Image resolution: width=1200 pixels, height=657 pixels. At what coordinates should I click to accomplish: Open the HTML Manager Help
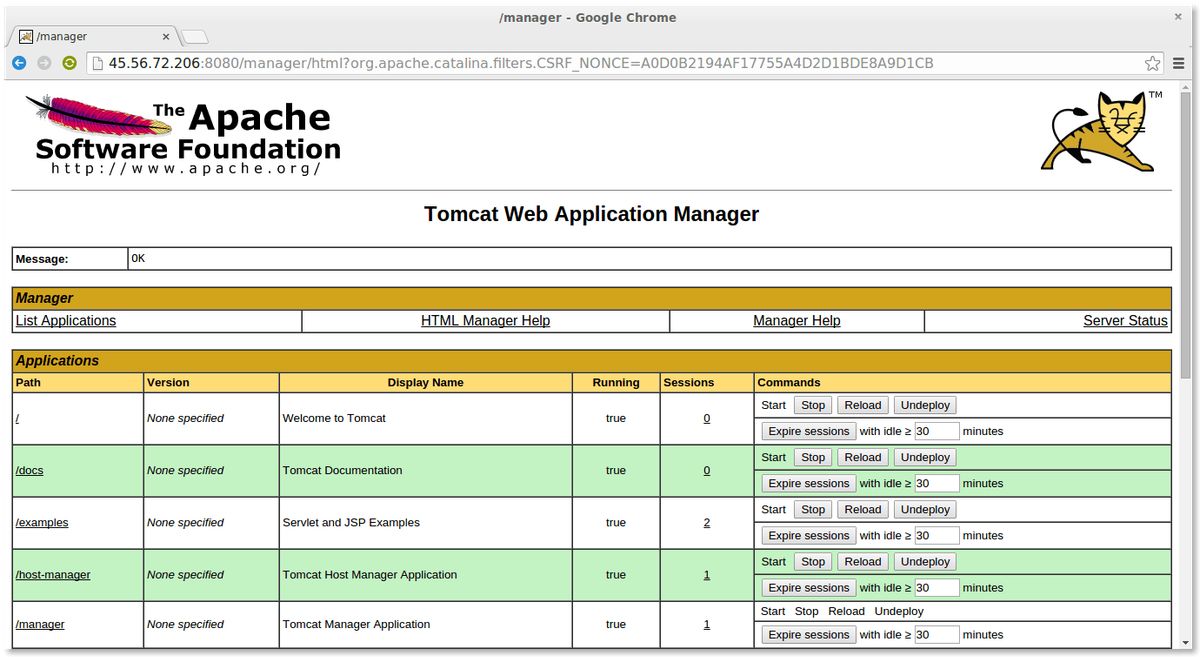(x=486, y=320)
